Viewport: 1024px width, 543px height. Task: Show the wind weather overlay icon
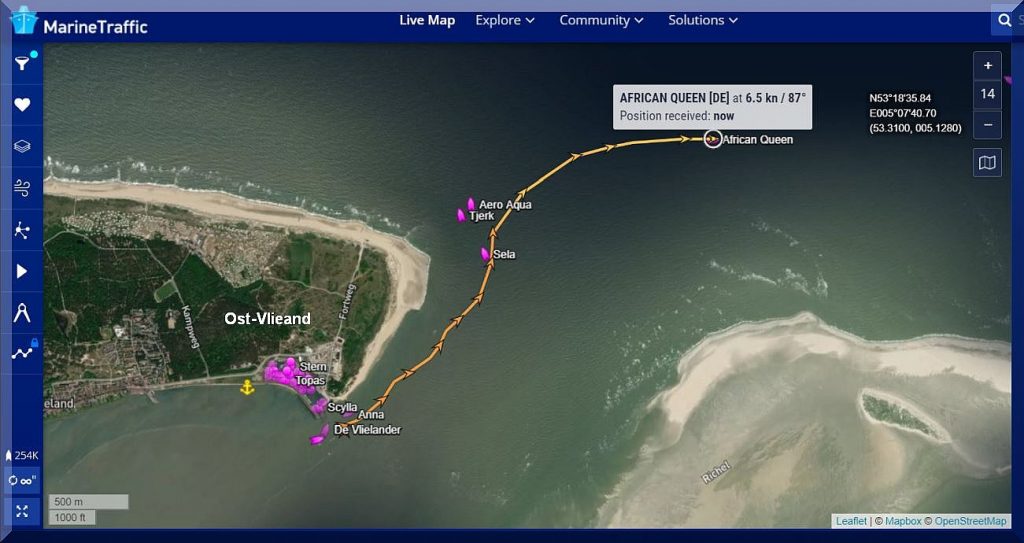[22, 188]
